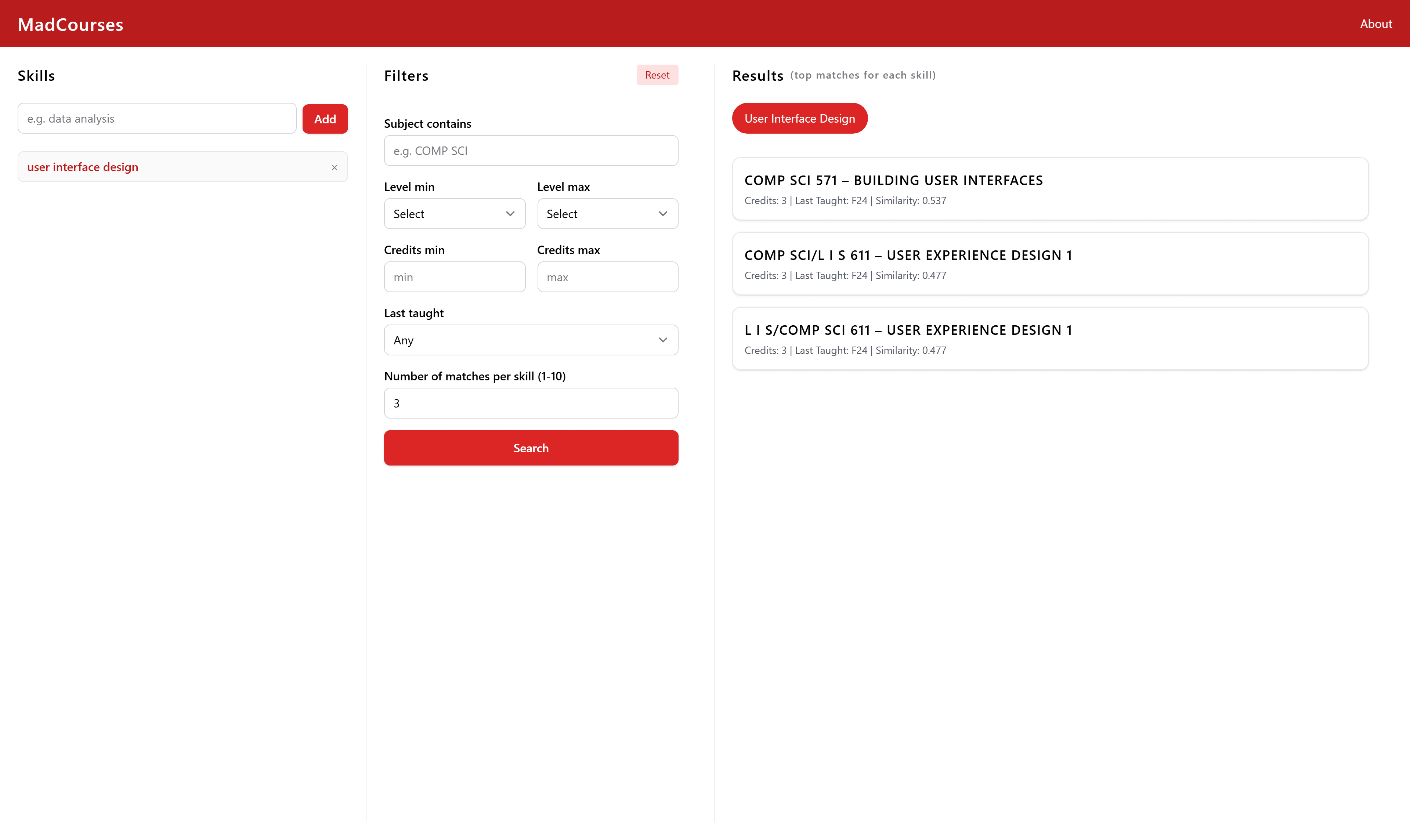This screenshot has width=1410, height=840.
Task: Click the Credits min field
Action: [x=454, y=277]
